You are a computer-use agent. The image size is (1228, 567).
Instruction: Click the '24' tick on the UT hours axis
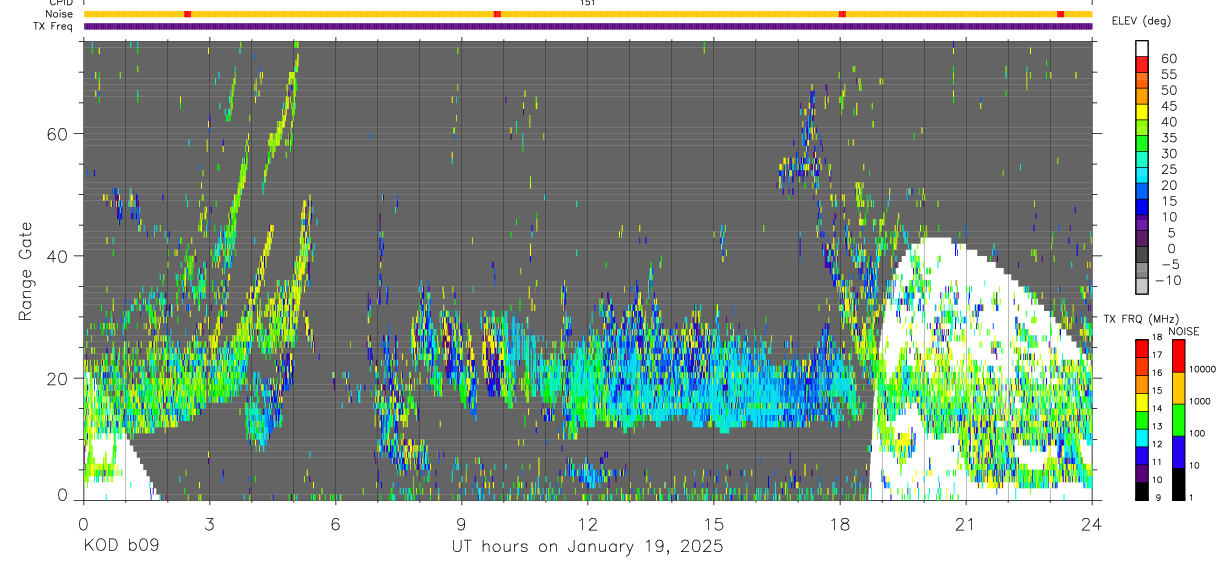[x=1092, y=523]
